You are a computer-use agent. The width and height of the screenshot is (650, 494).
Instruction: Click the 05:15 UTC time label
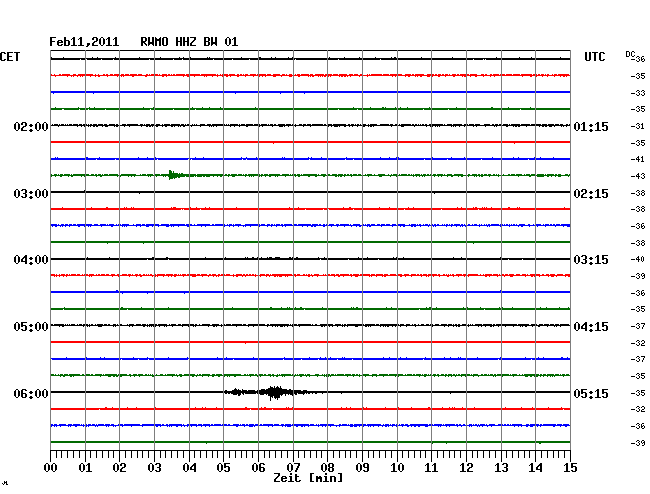[x=591, y=393]
